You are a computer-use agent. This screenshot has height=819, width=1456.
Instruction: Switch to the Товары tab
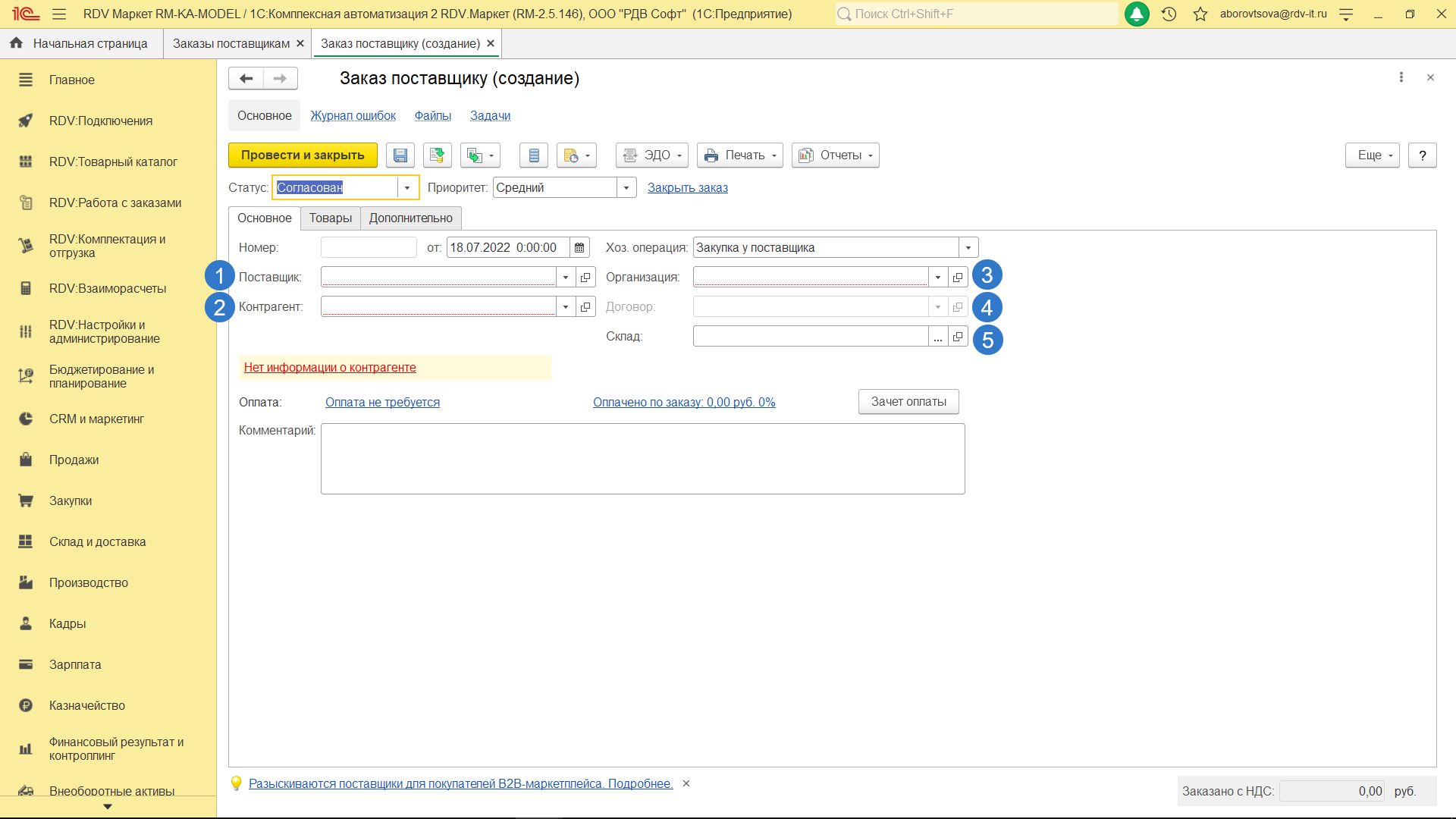(x=331, y=218)
